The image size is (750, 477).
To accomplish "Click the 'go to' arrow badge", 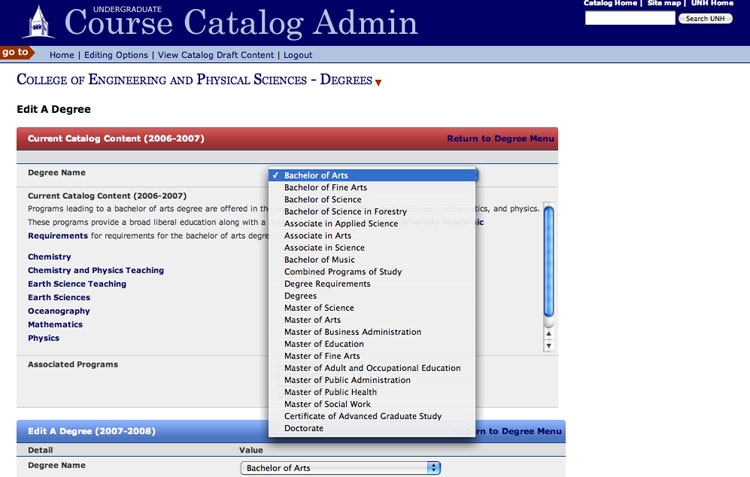I will pos(17,52).
